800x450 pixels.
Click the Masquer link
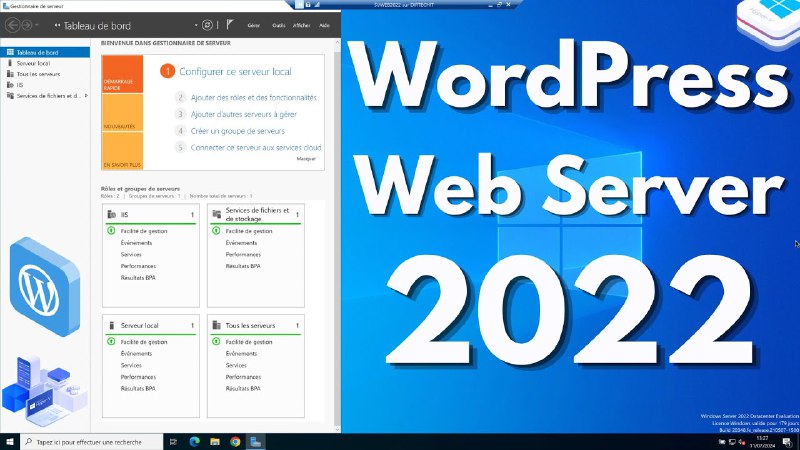point(306,159)
